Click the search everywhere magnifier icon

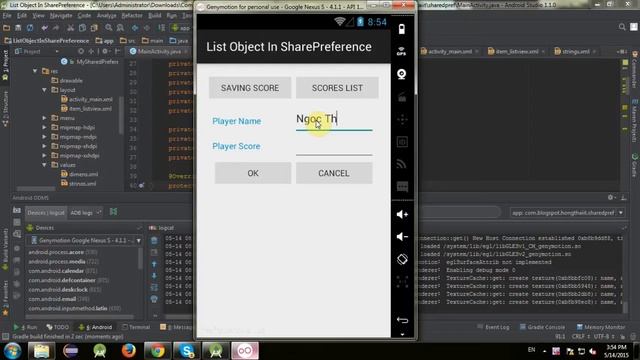click(622, 27)
